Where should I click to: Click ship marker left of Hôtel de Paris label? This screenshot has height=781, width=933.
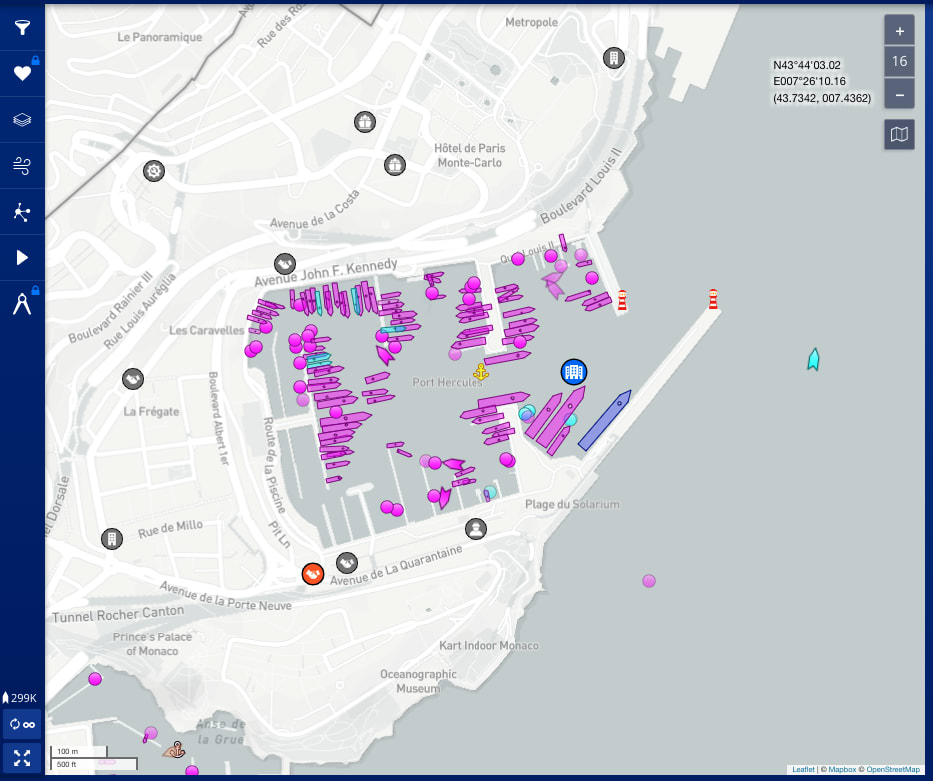pos(395,165)
